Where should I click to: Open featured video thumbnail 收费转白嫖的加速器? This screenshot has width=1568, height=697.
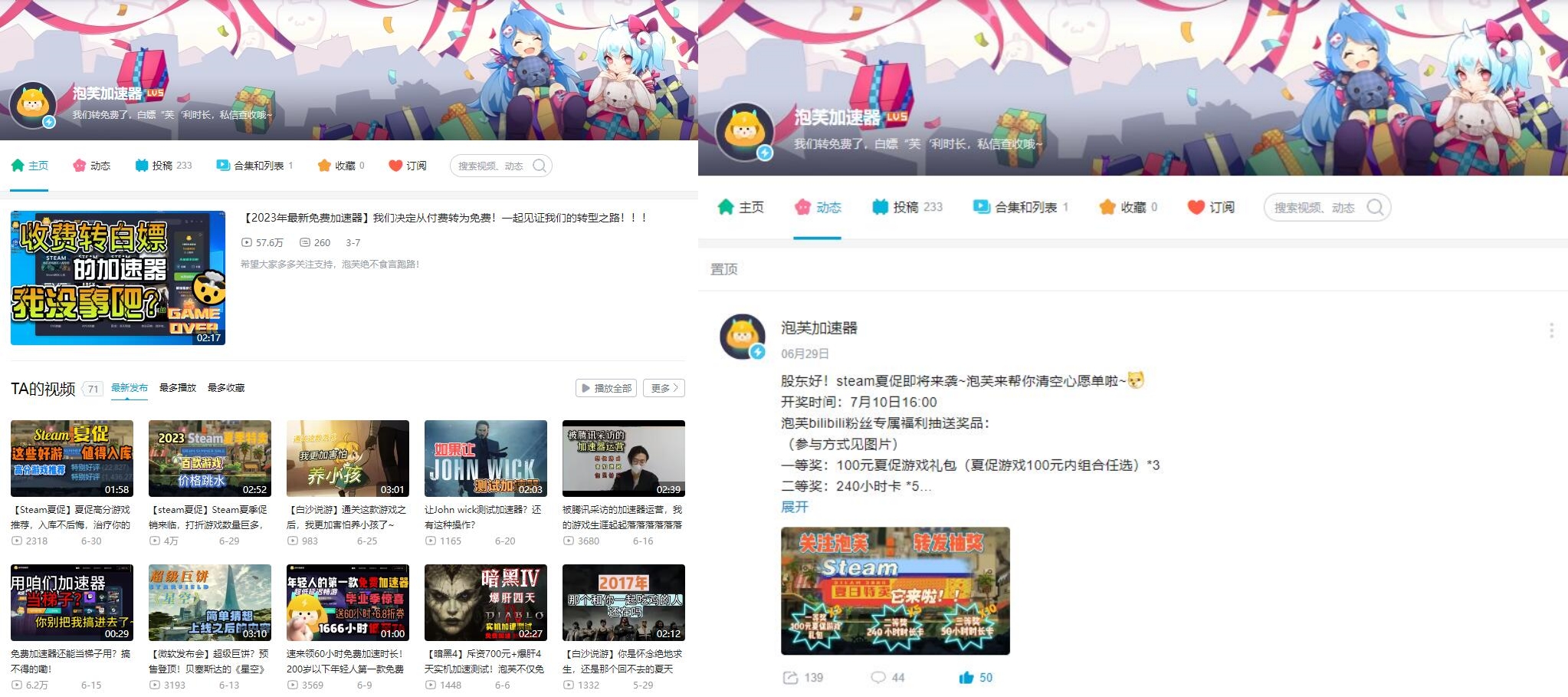click(118, 278)
